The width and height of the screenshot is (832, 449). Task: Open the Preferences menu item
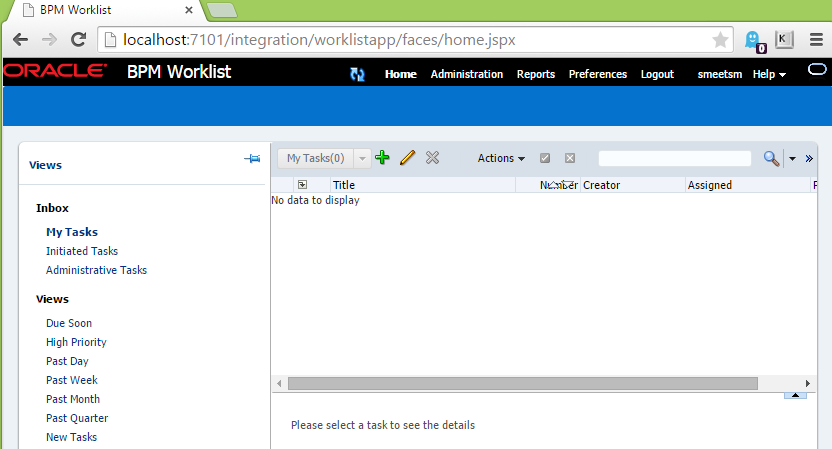[x=598, y=74]
